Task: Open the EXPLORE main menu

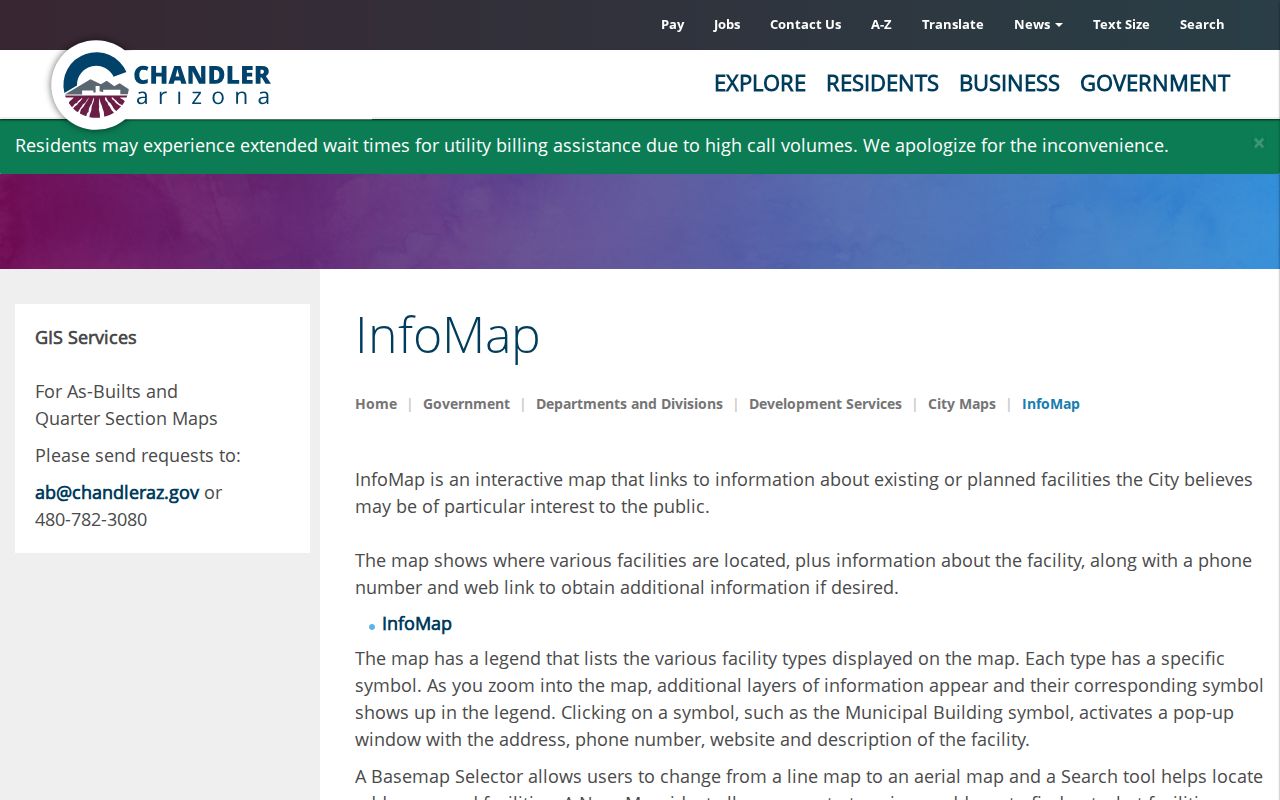Action: point(760,83)
